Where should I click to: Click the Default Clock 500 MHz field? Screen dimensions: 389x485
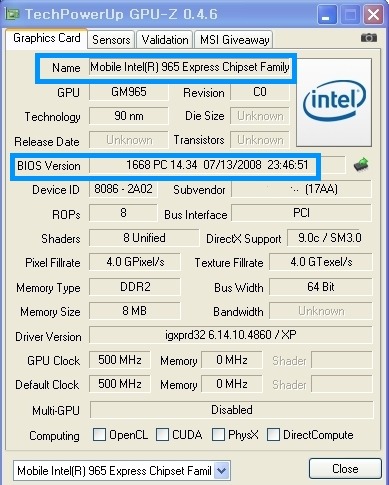120,384
